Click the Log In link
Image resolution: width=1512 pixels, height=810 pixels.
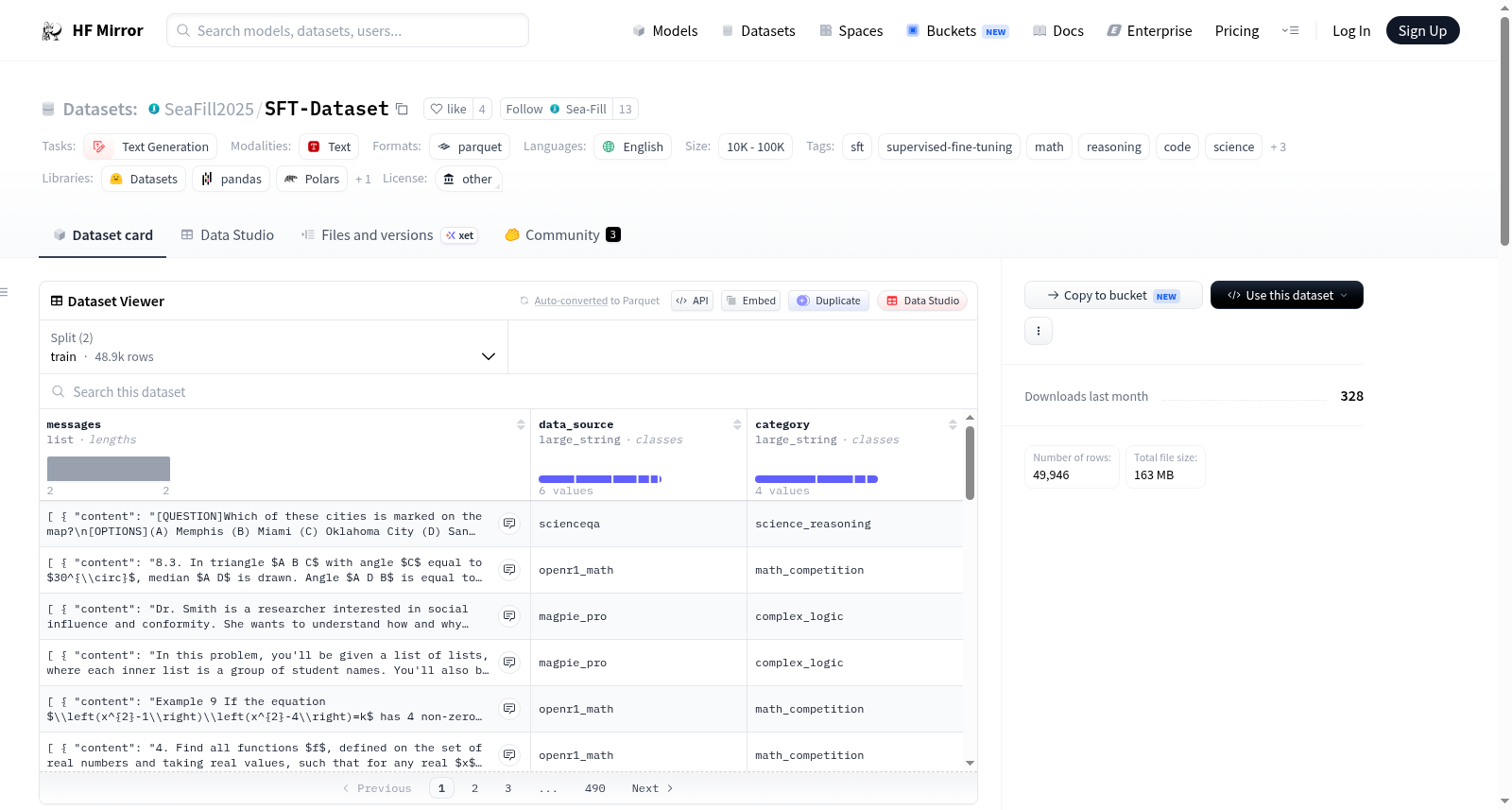1351,31
